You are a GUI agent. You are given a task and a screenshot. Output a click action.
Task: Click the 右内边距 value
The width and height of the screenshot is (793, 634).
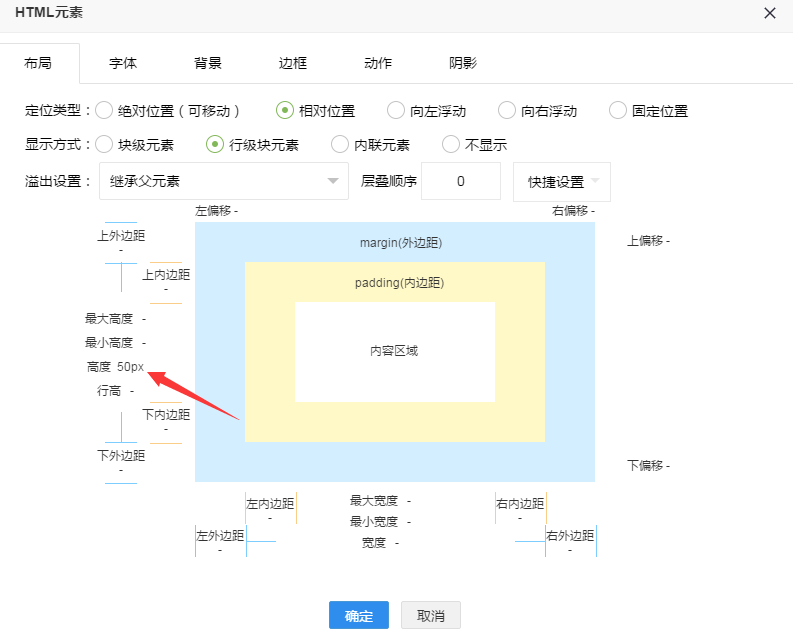(x=520, y=518)
